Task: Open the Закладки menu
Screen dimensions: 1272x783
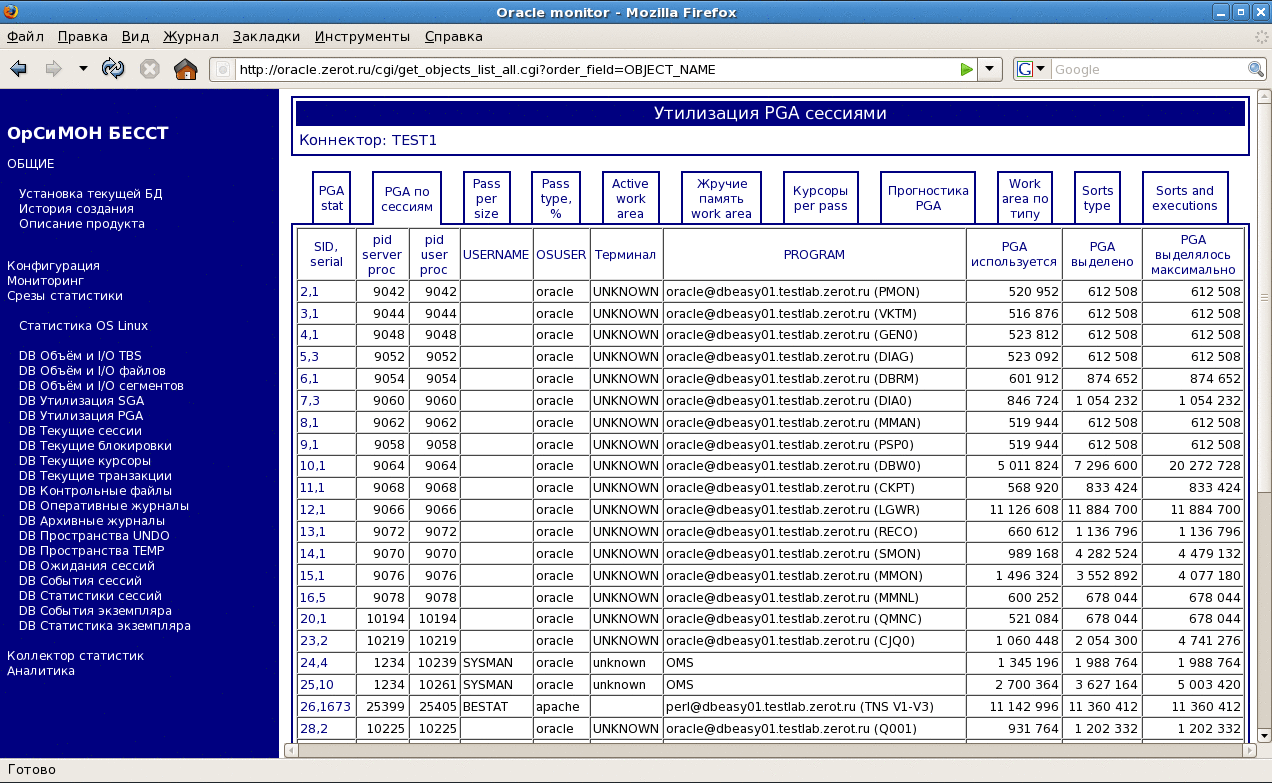Action: point(266,36)
